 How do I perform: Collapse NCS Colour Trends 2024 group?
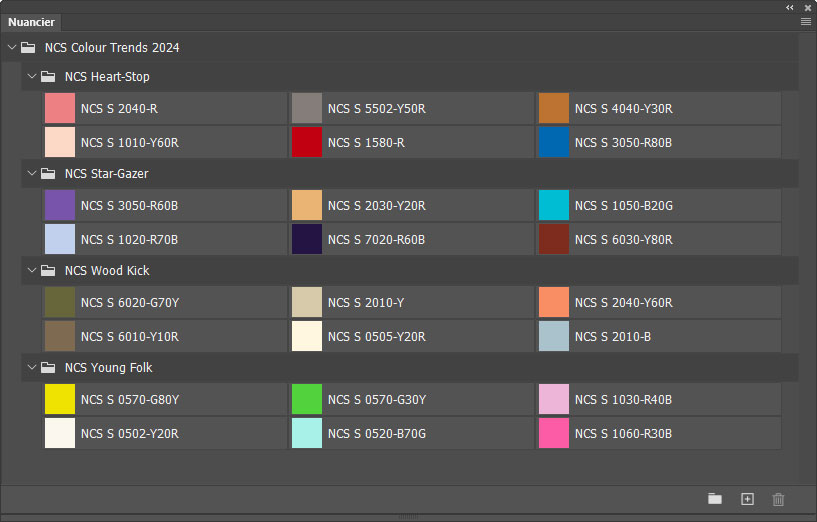tap(12, 47)
